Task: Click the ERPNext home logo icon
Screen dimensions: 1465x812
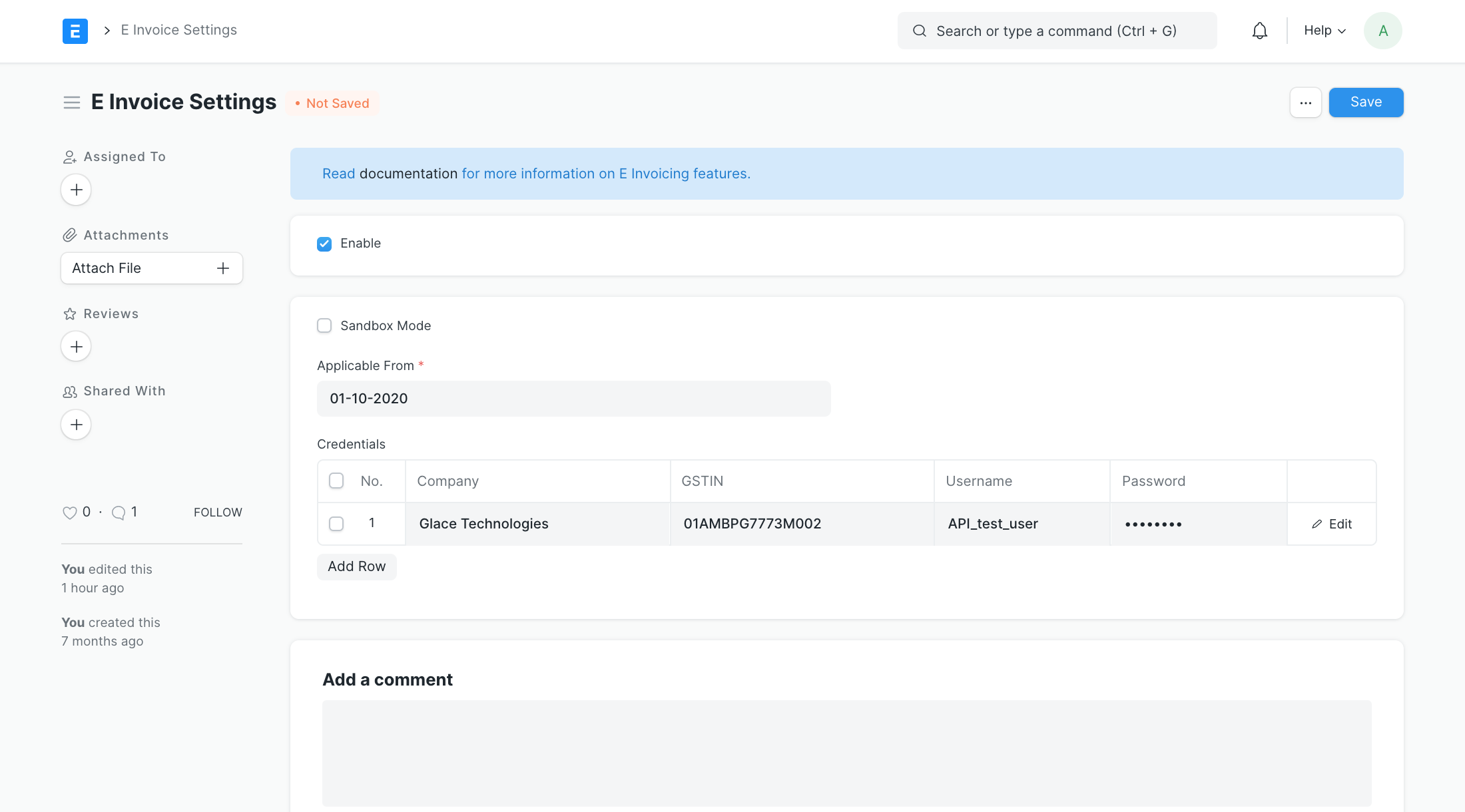Action: [75, 31]
